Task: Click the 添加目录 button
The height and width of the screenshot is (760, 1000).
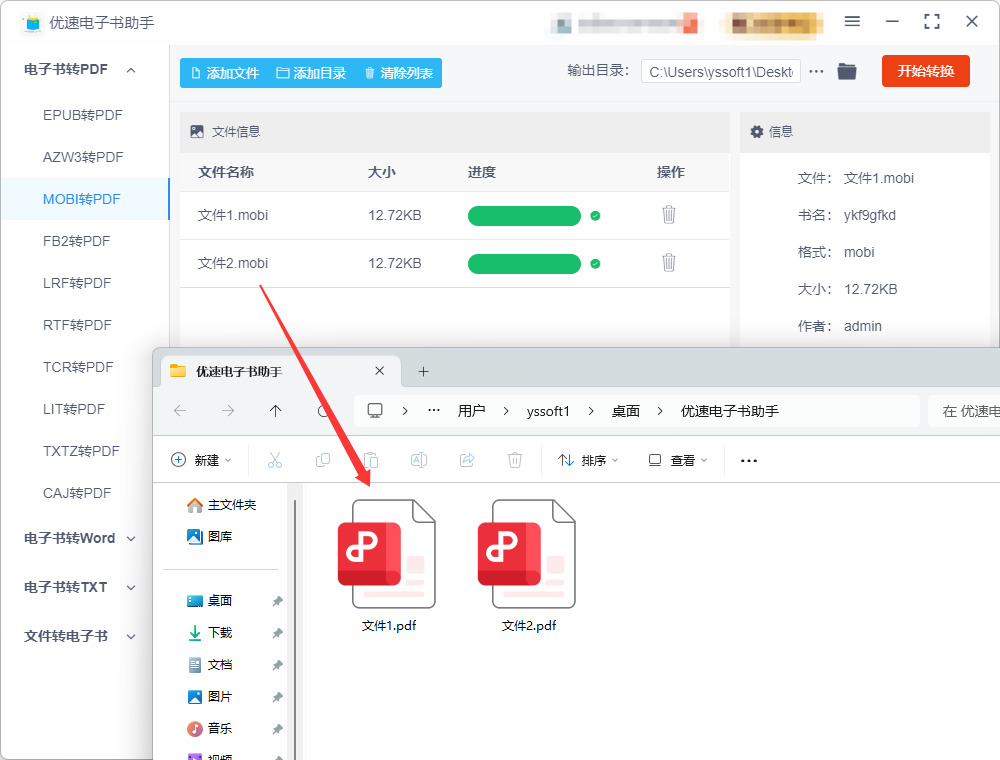Action: click(311, 73)
